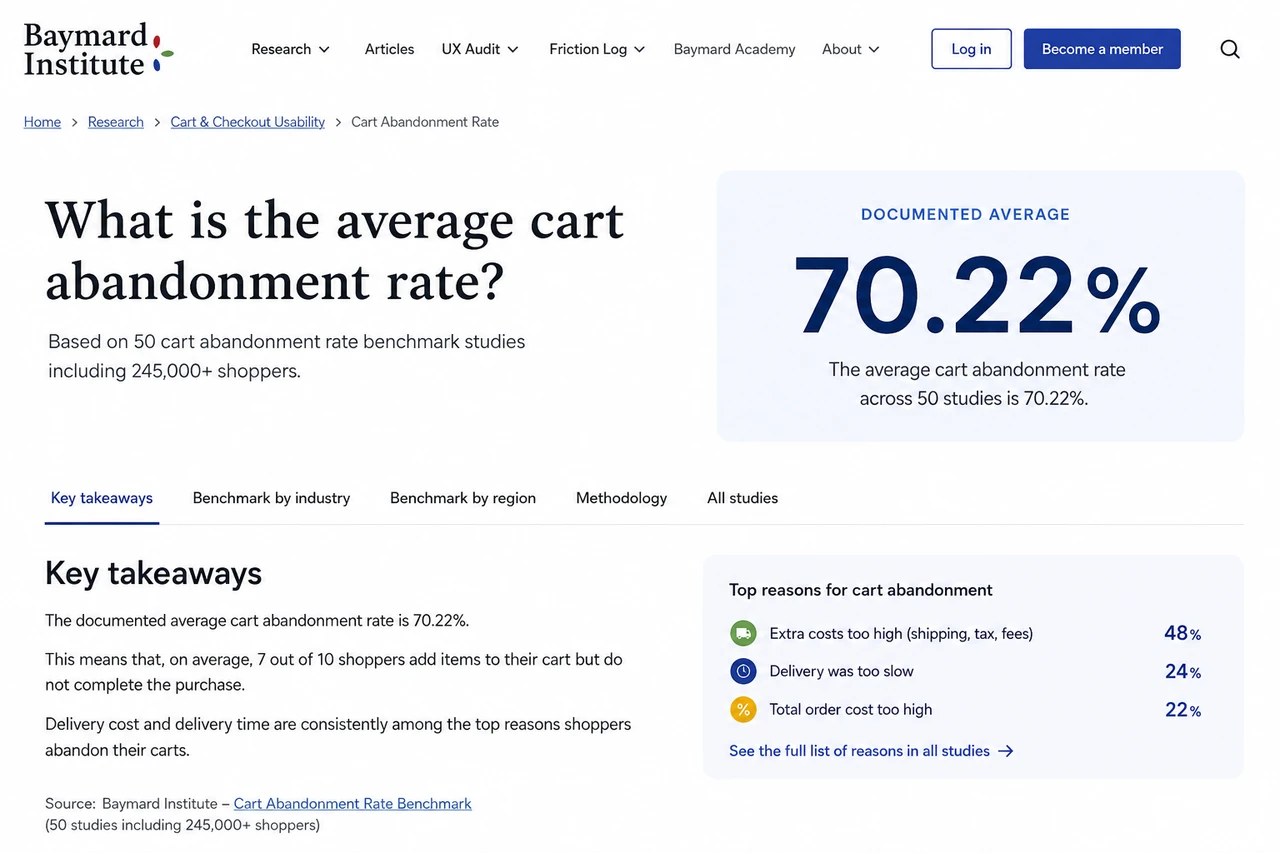Click the 48% extra costs value
The image size is (1280, 853).
point(1182,633)
